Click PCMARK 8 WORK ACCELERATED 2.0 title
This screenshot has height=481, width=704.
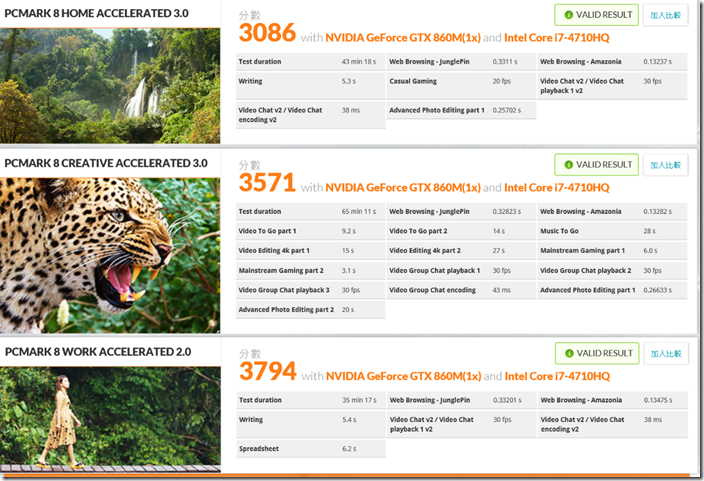click(x=98, y=352)
